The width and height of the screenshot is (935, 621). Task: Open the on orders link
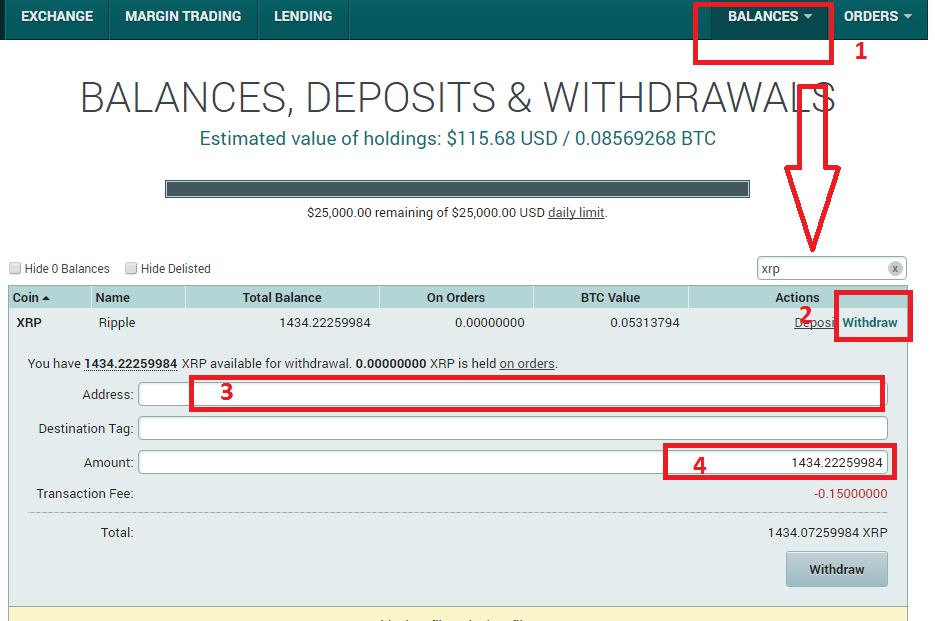tap(527, 364)
